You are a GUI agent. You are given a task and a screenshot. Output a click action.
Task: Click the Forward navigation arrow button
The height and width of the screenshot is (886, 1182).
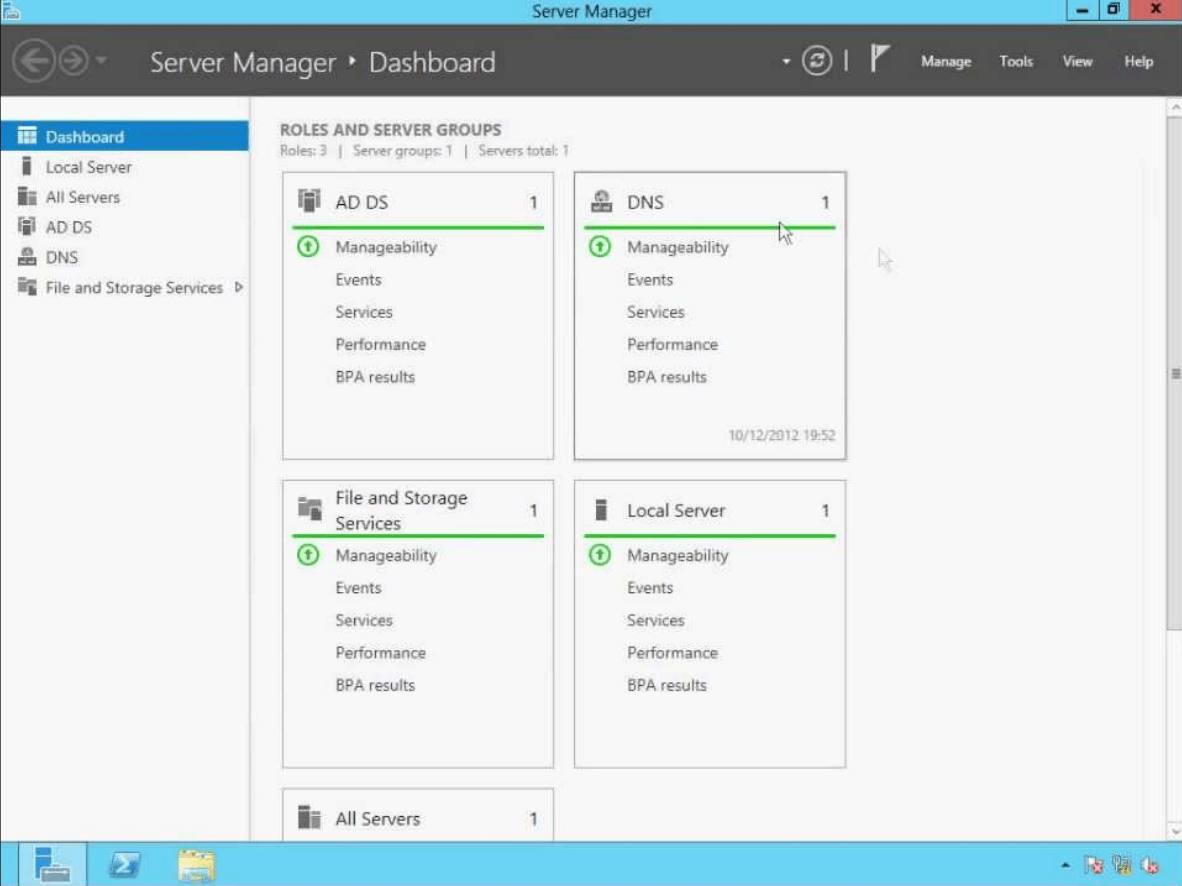[73, 61]
